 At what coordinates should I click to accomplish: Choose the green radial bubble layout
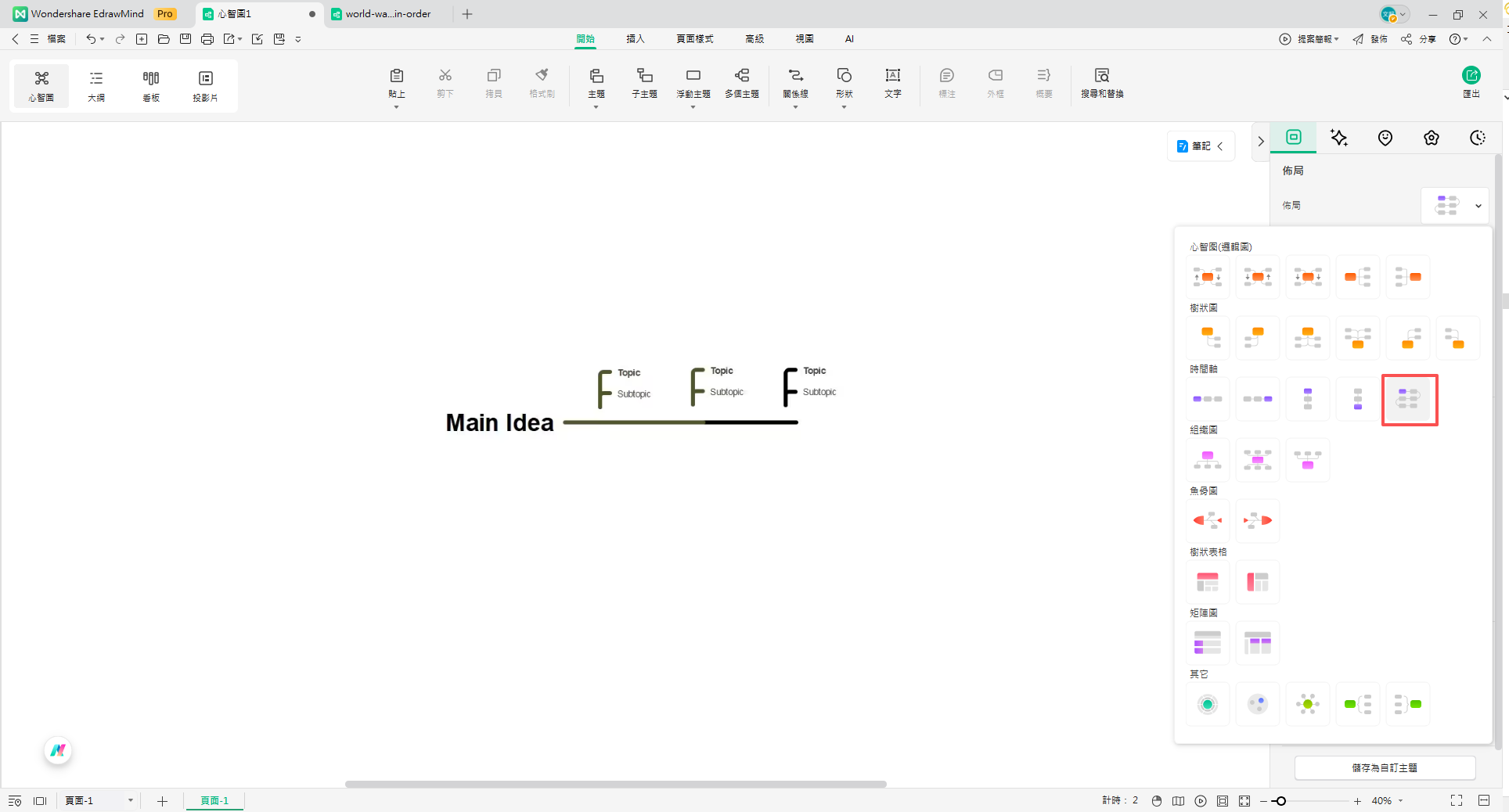click(x=1307, y=704)
